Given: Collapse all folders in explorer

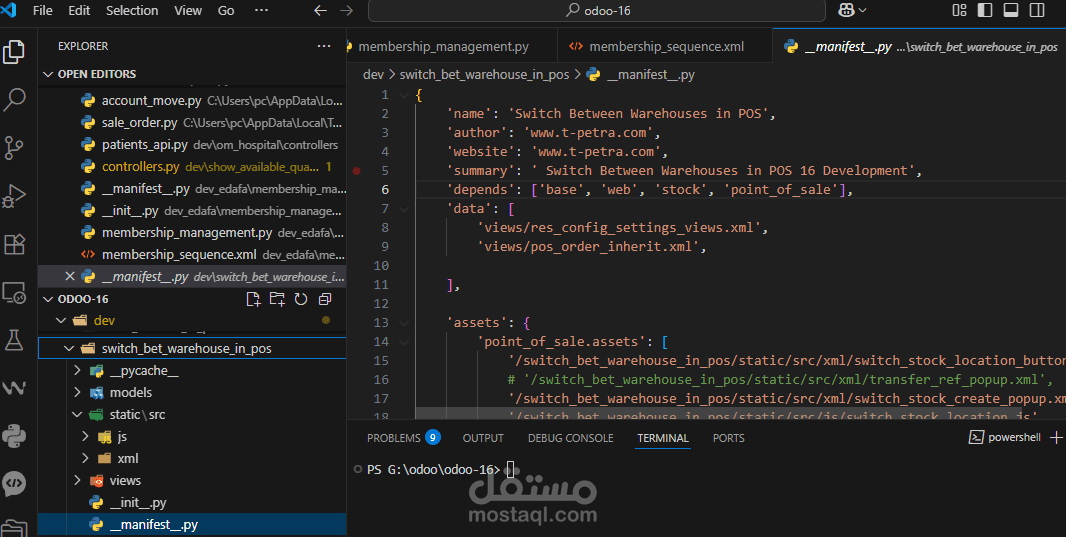Looking at the screenshot, I should 325,299.
